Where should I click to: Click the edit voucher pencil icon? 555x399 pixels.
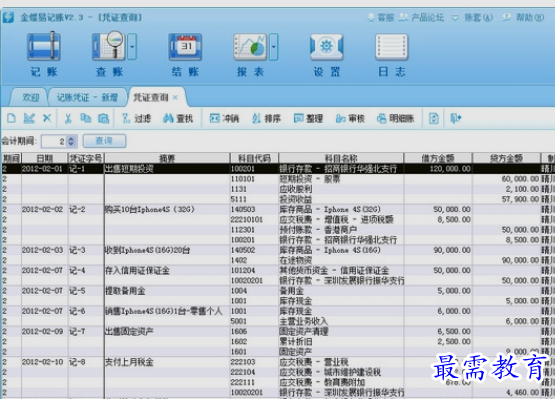point(29,118)
